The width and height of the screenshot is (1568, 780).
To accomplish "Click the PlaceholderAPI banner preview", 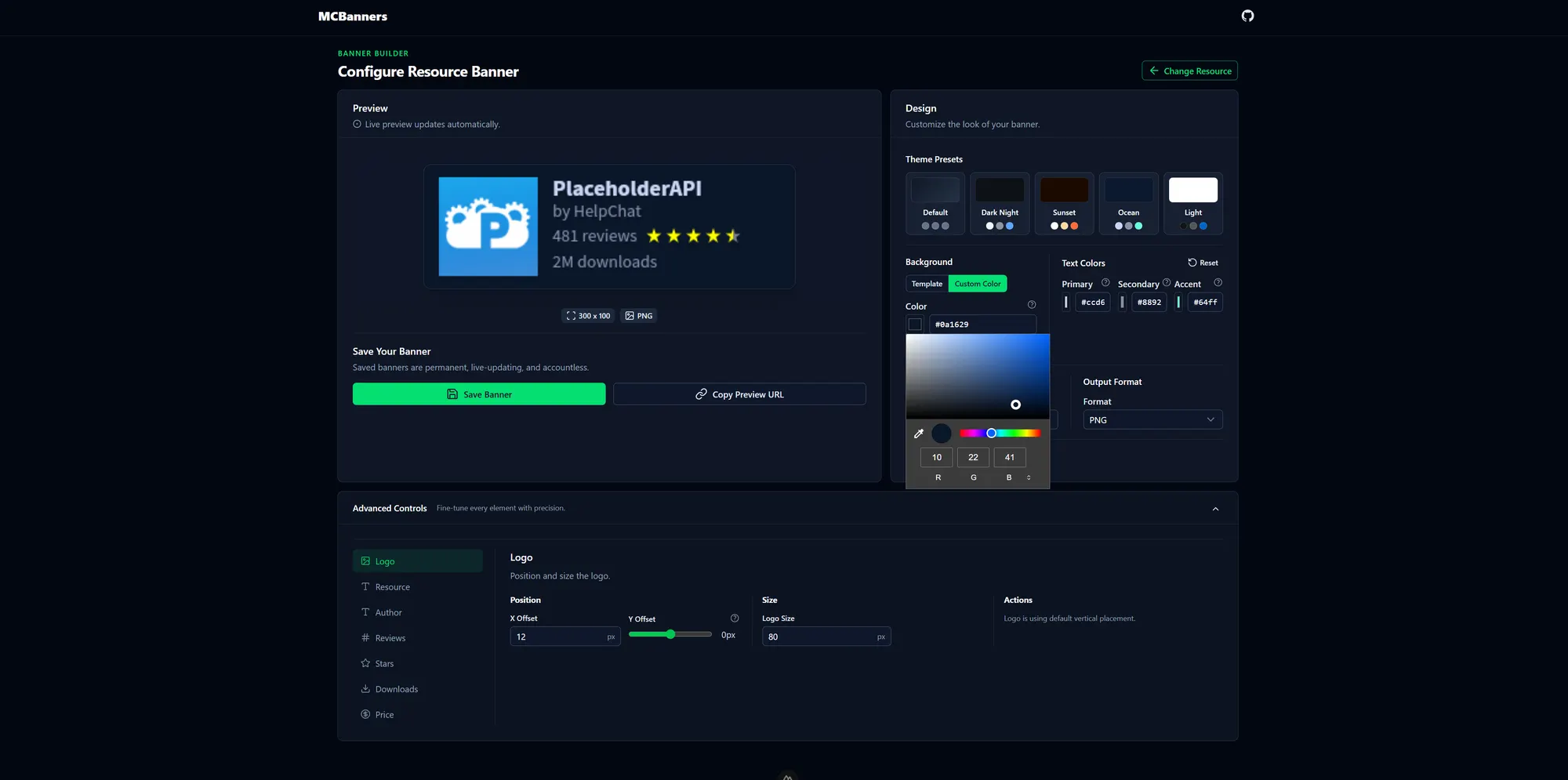I will (609, 227).
